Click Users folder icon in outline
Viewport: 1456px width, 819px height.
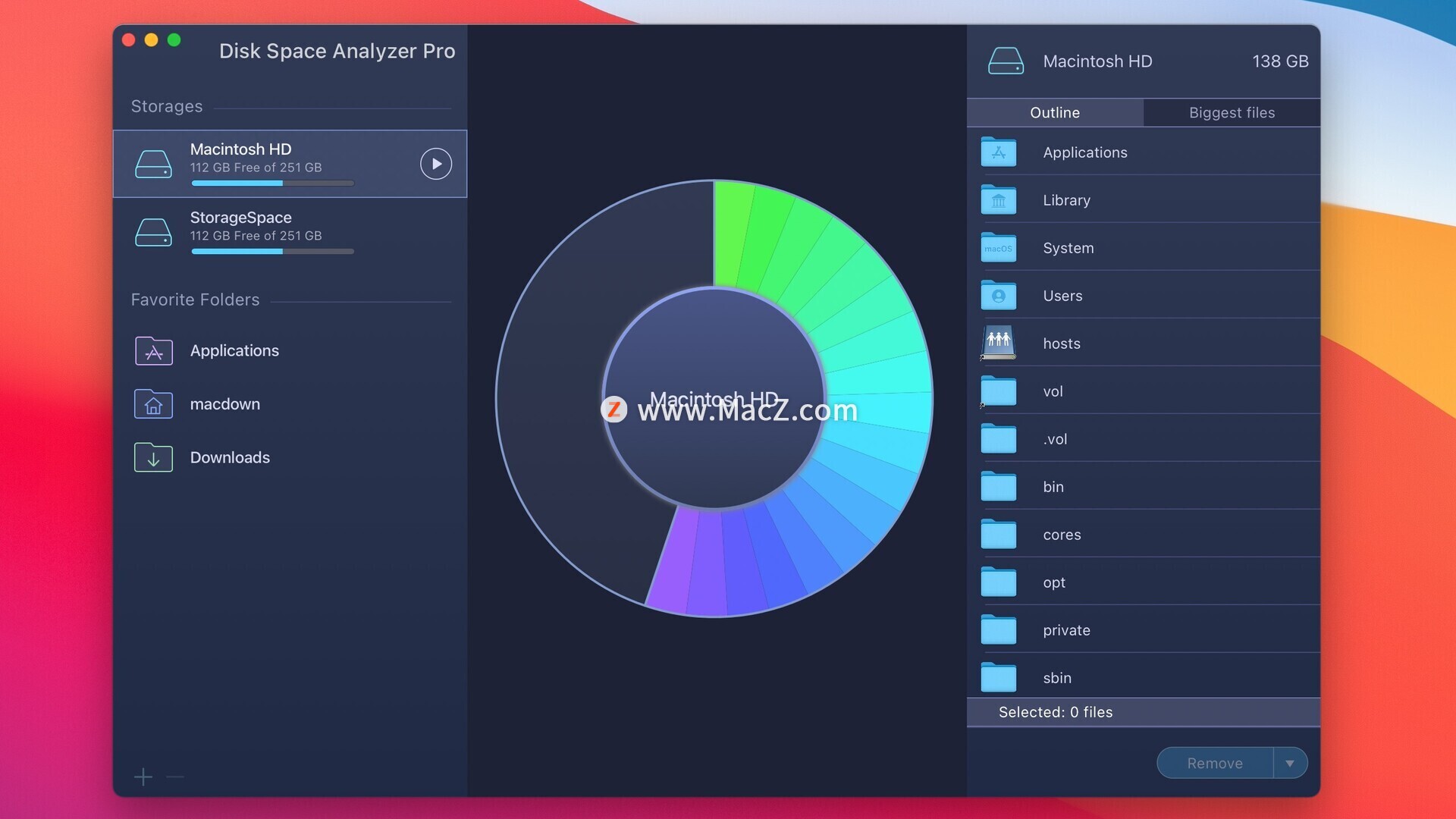coord(998,296)
